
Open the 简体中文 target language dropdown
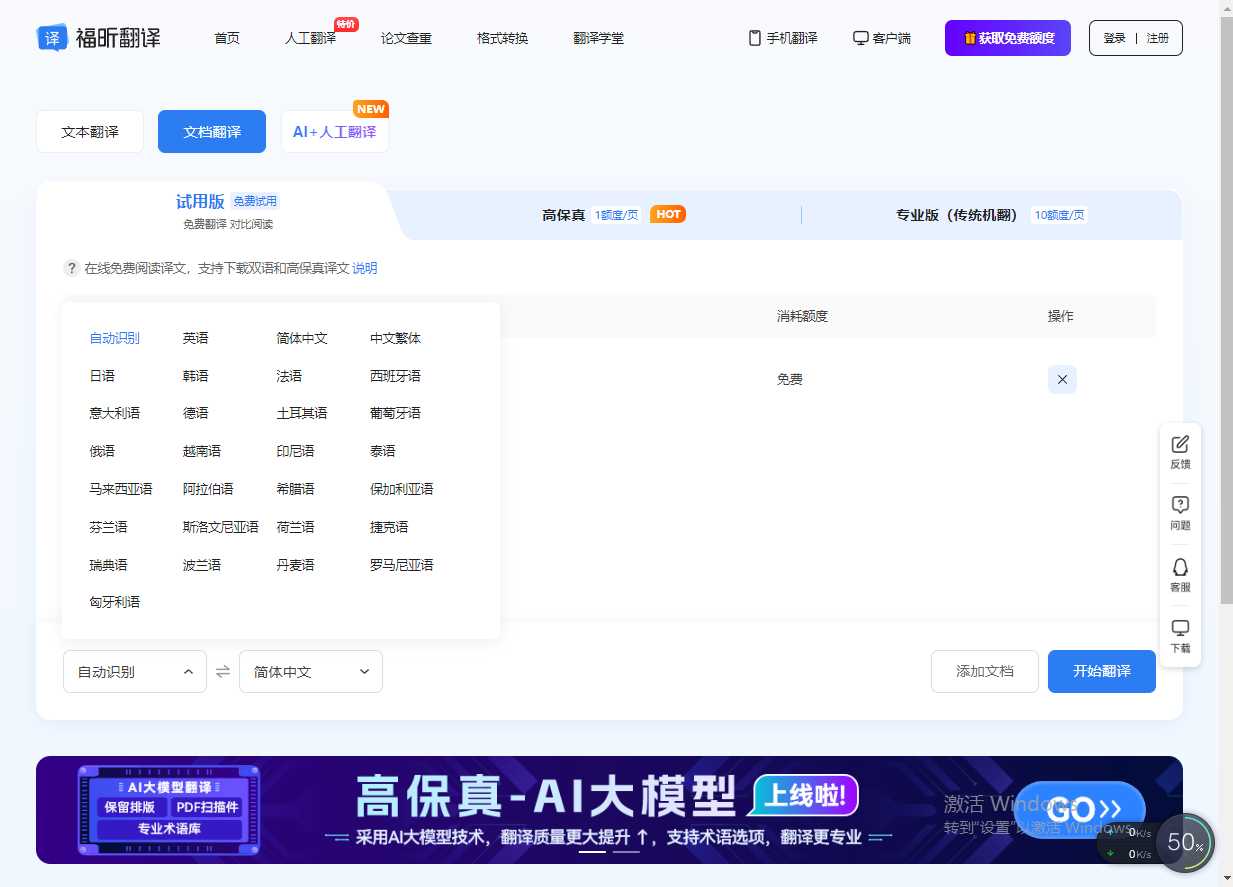[311, 671]
